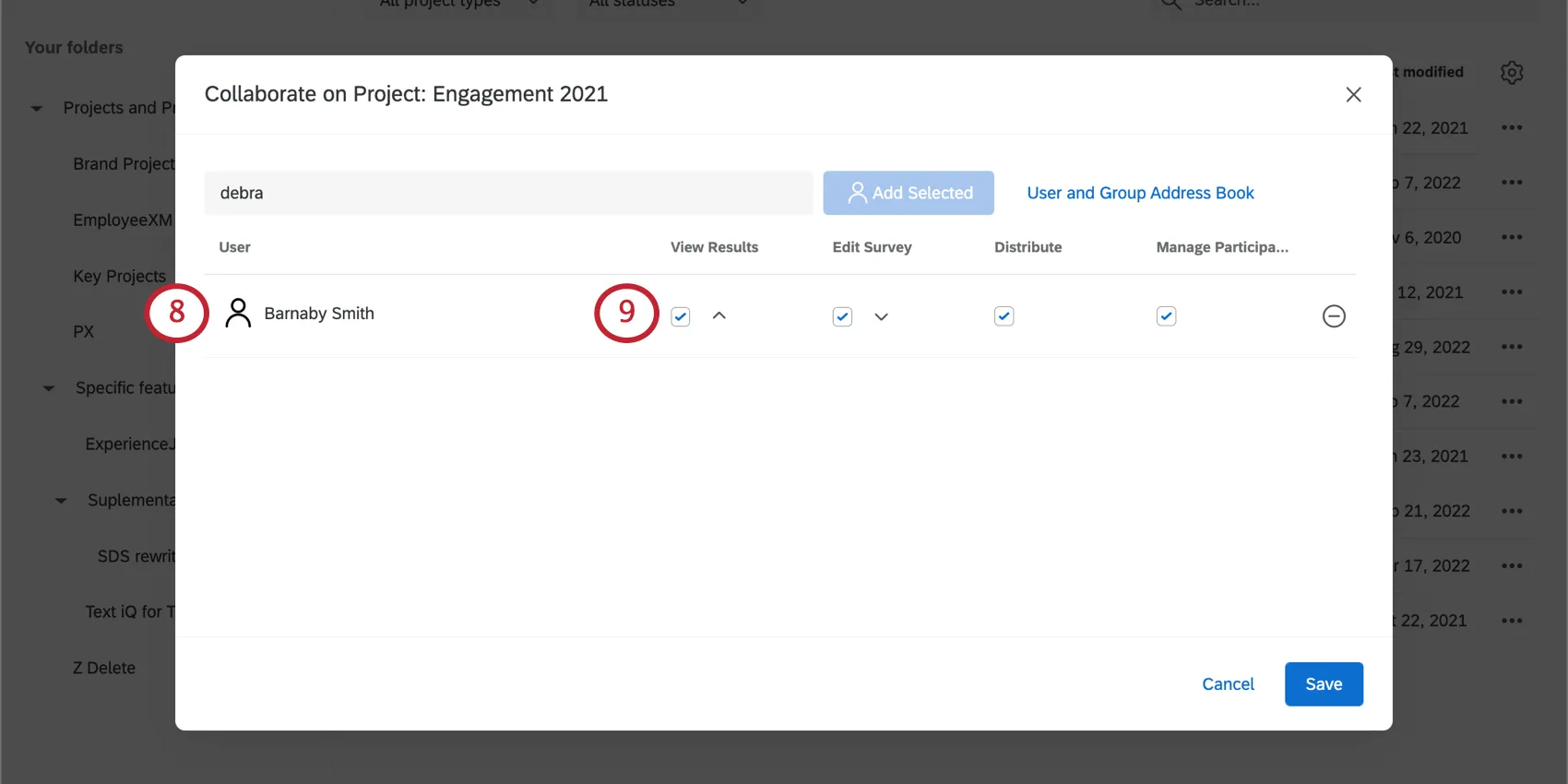This screenshot has height=784, width=1568.
Task: Collapse View Results permission details chevron
Action: [x=719, y=316]
